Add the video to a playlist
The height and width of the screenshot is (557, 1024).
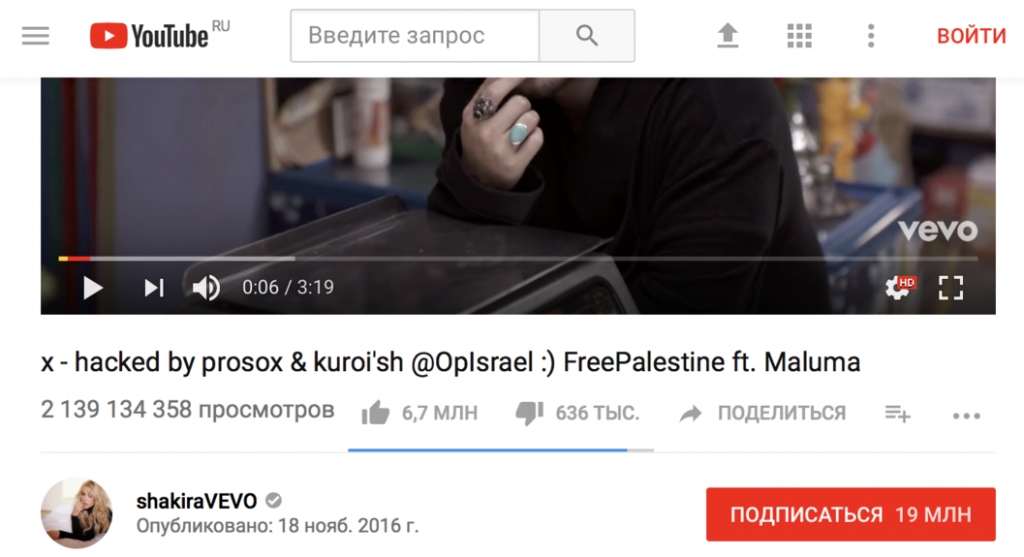[897, 413]
